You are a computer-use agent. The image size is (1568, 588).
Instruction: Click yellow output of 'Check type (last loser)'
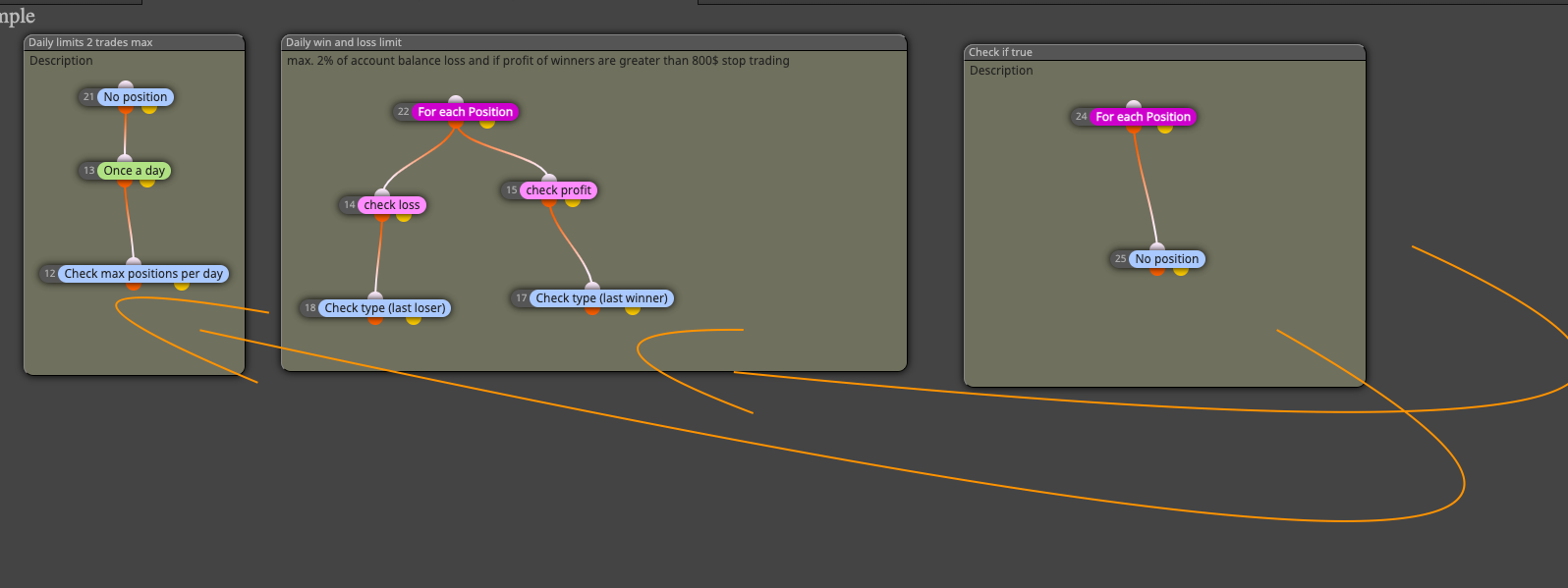pyautogui.click(x=414, y=320)
